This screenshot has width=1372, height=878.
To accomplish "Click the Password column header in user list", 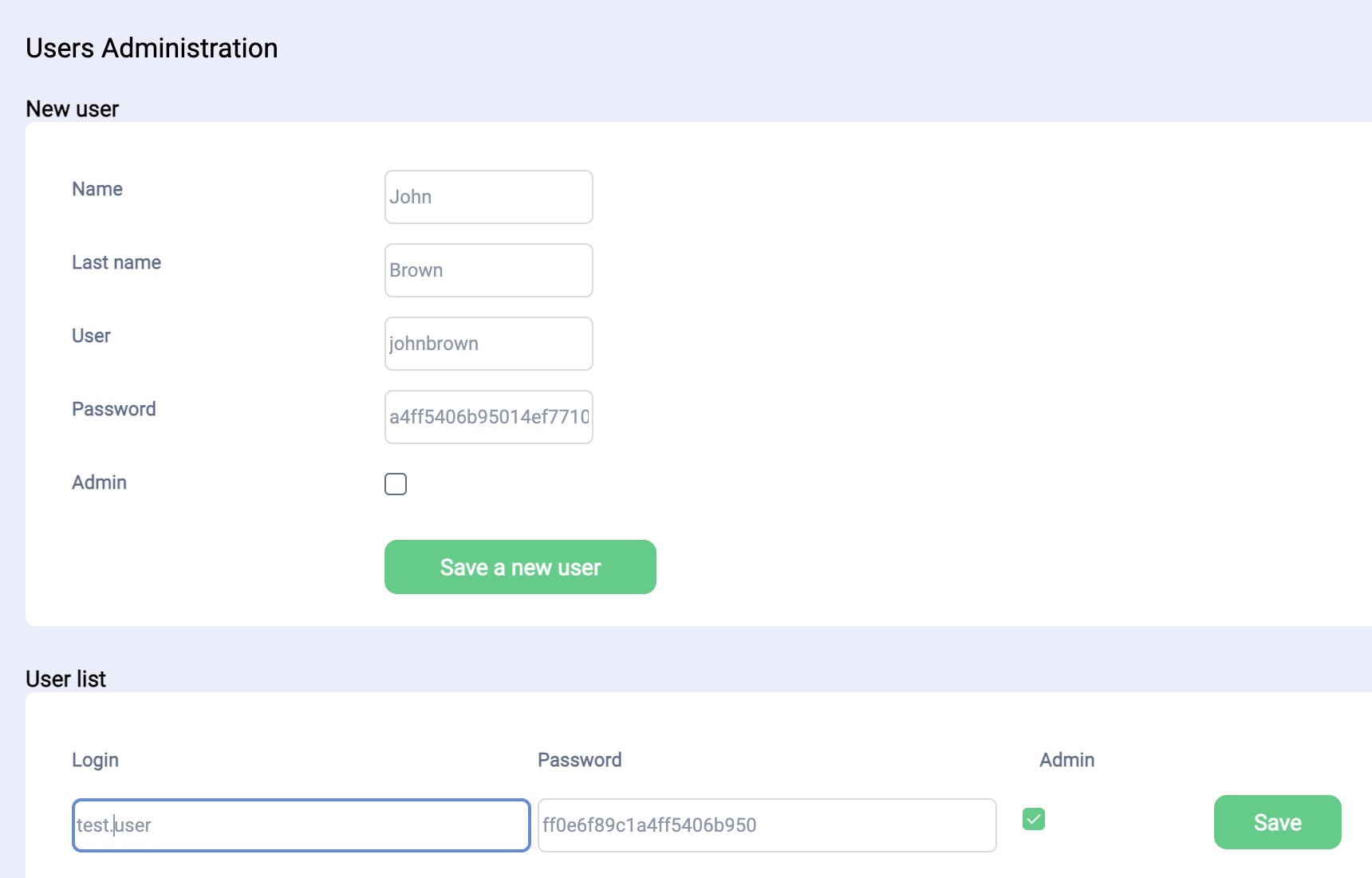I will 579,760.
